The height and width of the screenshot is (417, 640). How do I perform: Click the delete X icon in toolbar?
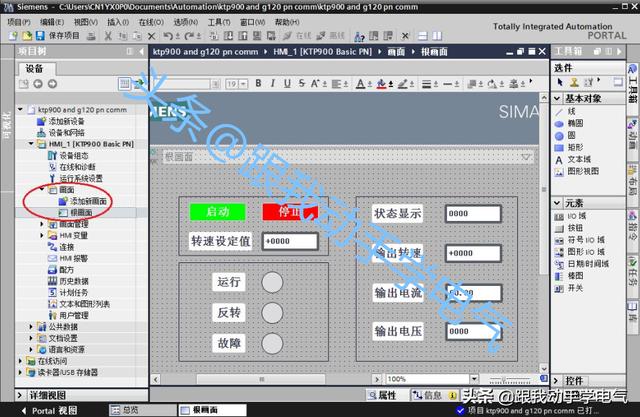click(151, 36)
